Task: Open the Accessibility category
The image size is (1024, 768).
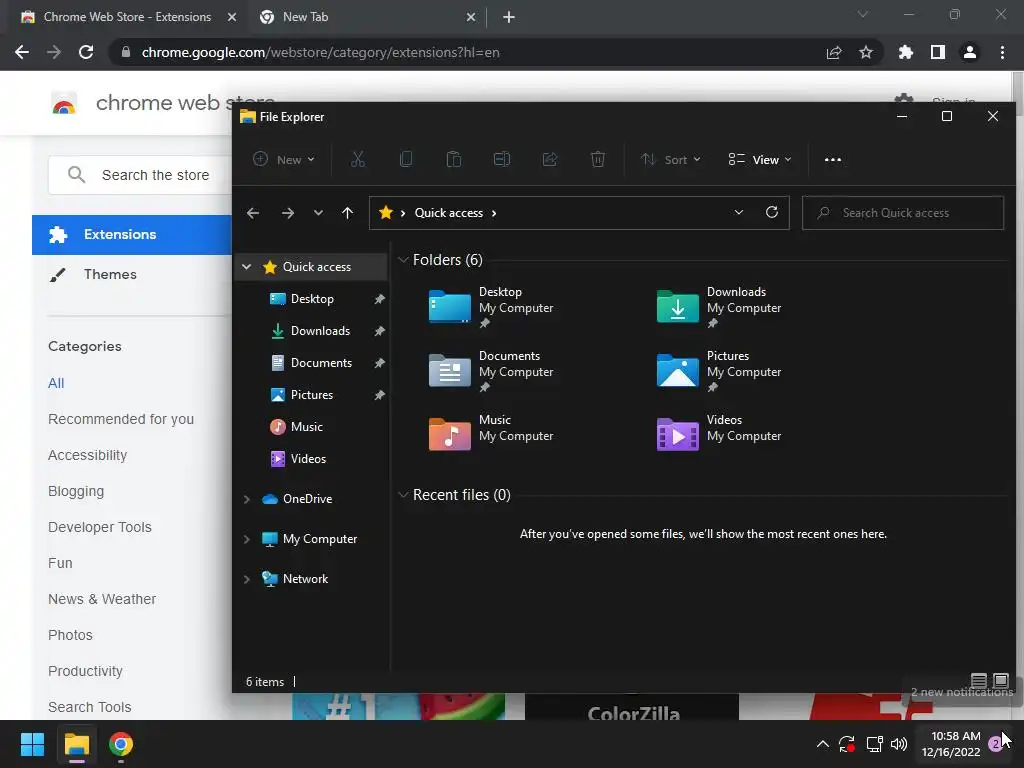Action: 88,455
